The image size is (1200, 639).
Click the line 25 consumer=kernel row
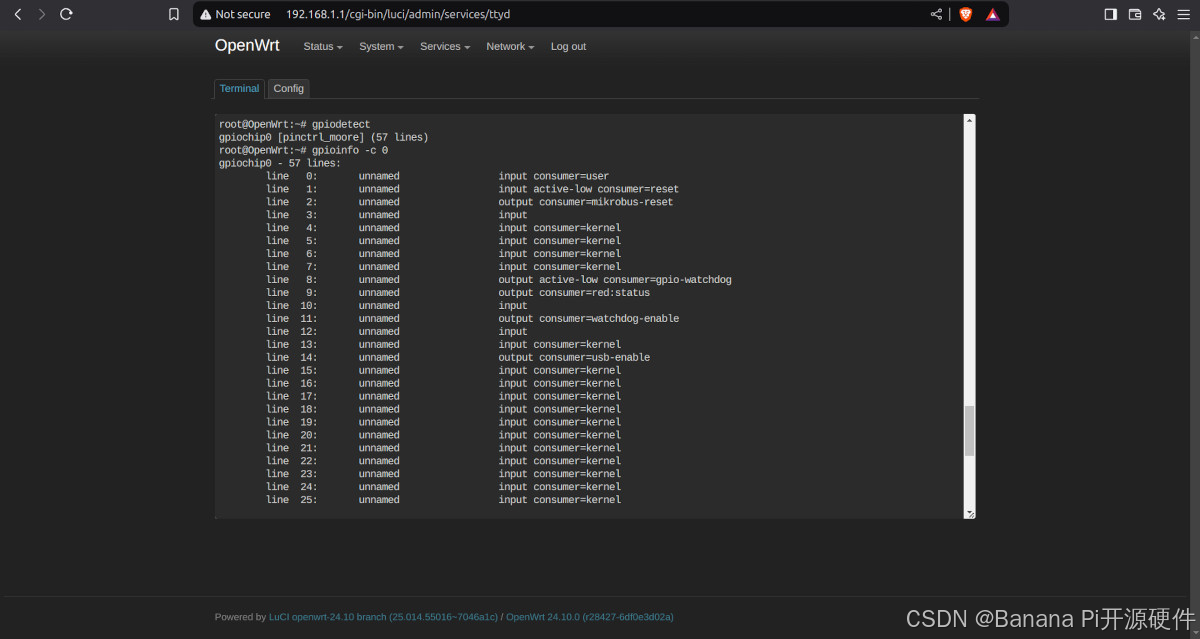[443, 500]
